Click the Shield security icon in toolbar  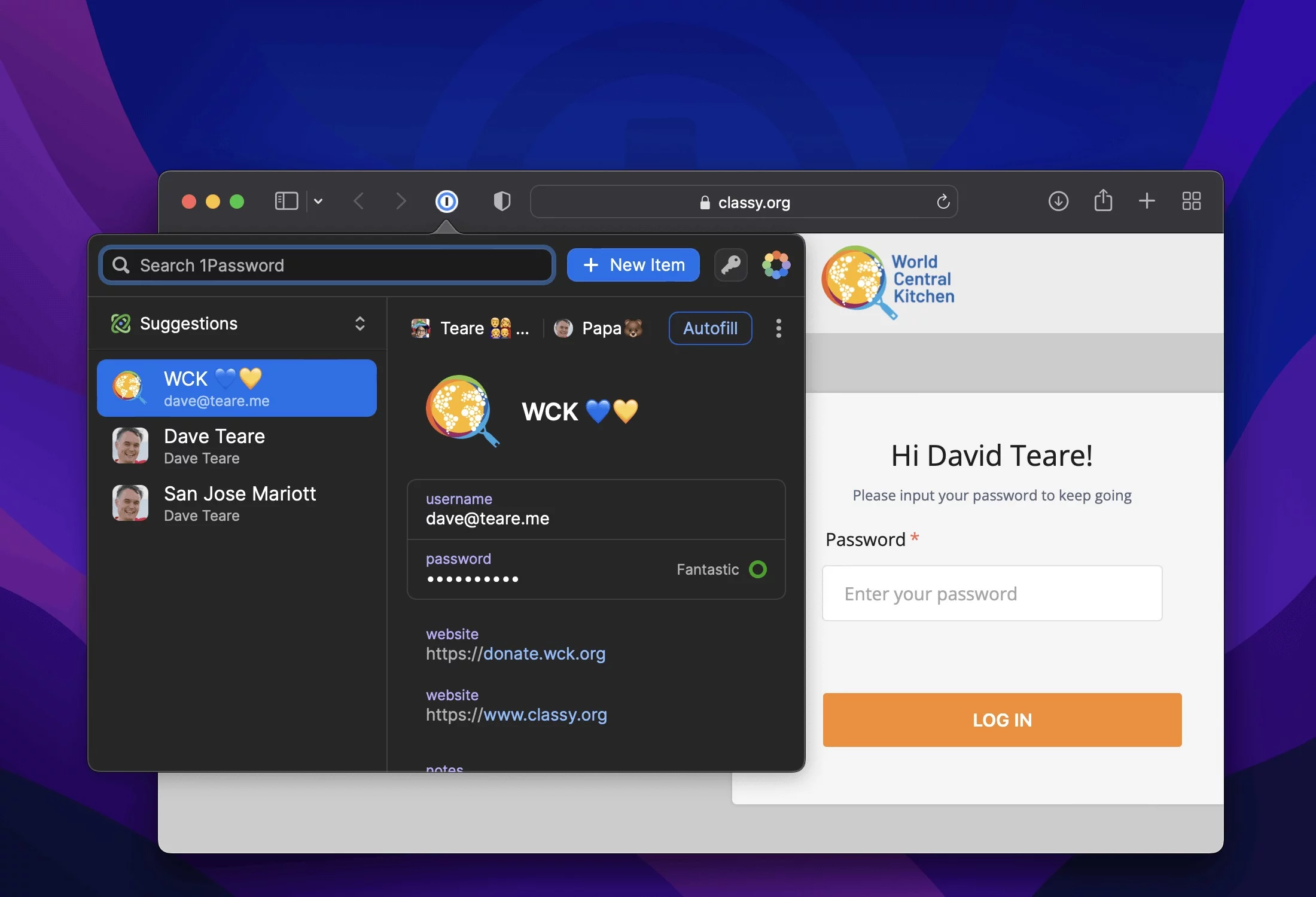tap(500, 200)
